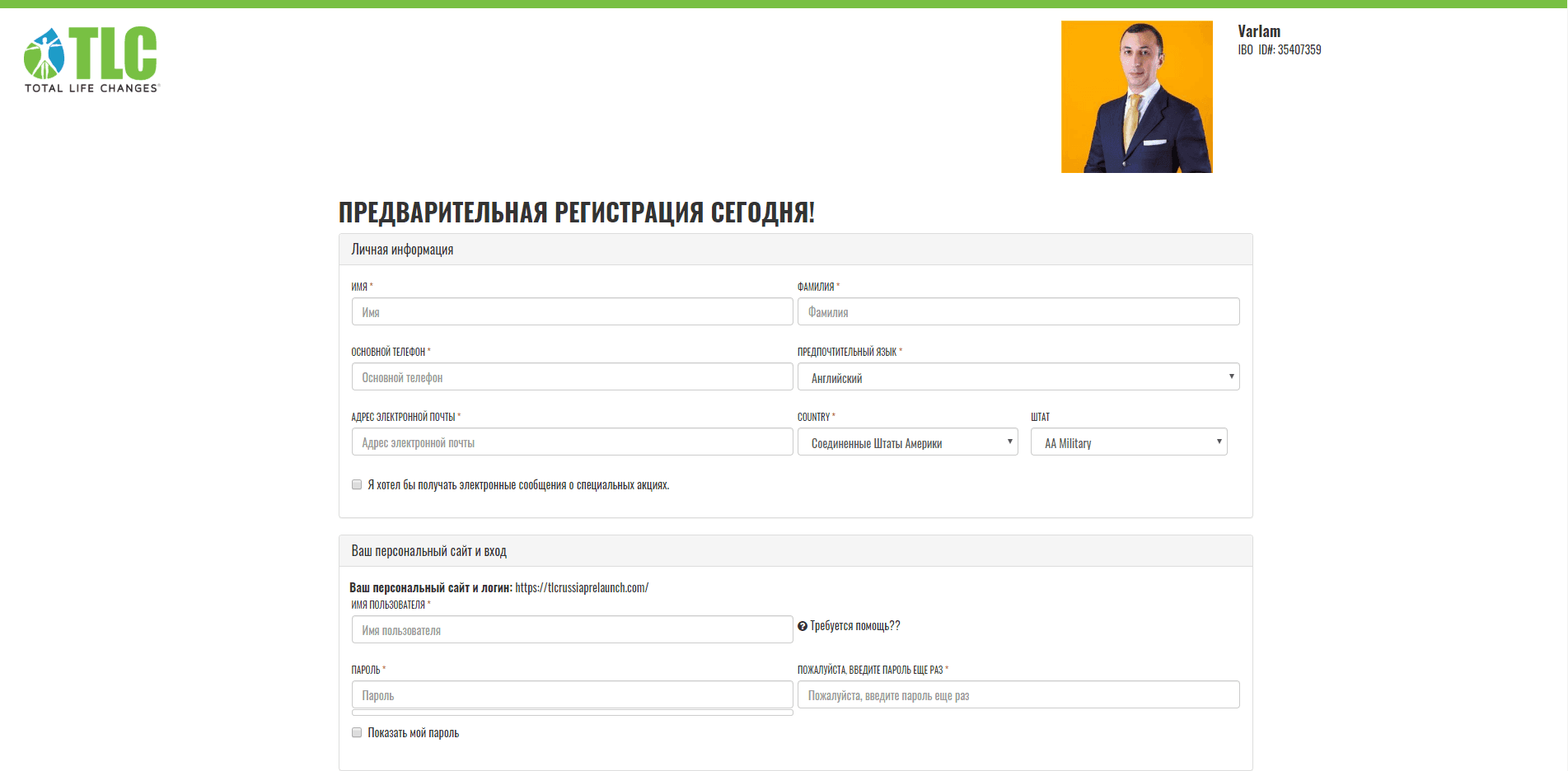Screen dimensions: 1568x771
Task: Click the password (Пароль) field
Action: (x=572, y=695)
